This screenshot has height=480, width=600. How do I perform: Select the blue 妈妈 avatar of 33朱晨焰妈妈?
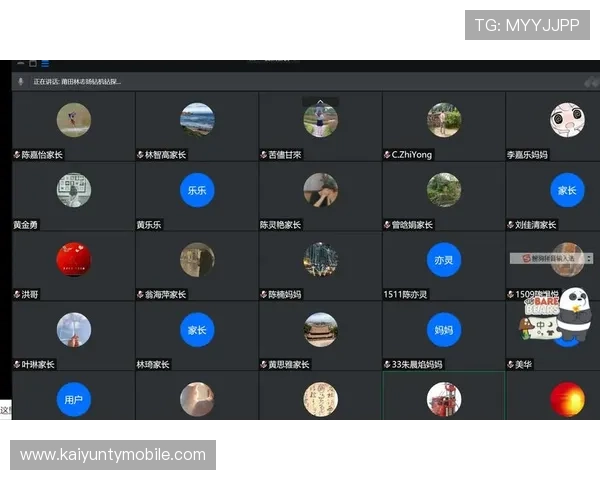pyautogui.click(x=444, y=329)
